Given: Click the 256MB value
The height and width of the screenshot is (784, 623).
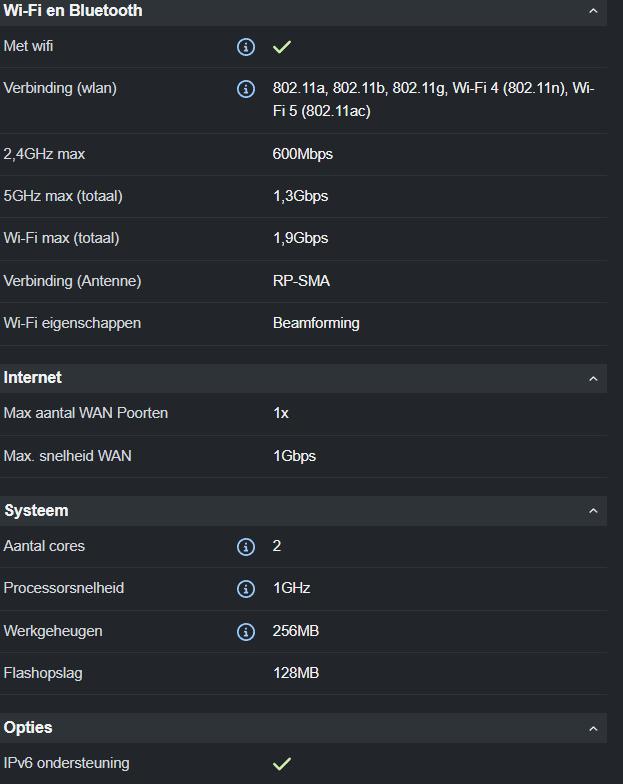Looking at the screenshot, I should tap(296, 631).
